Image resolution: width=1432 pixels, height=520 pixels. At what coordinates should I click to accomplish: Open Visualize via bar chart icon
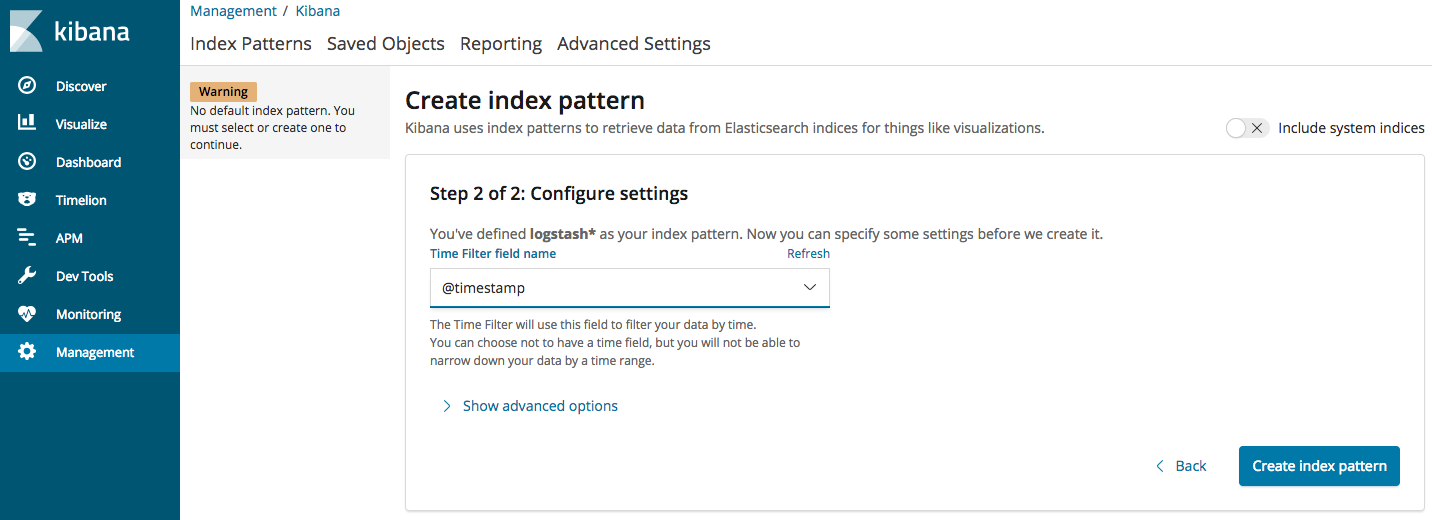(x=27, y=123)
